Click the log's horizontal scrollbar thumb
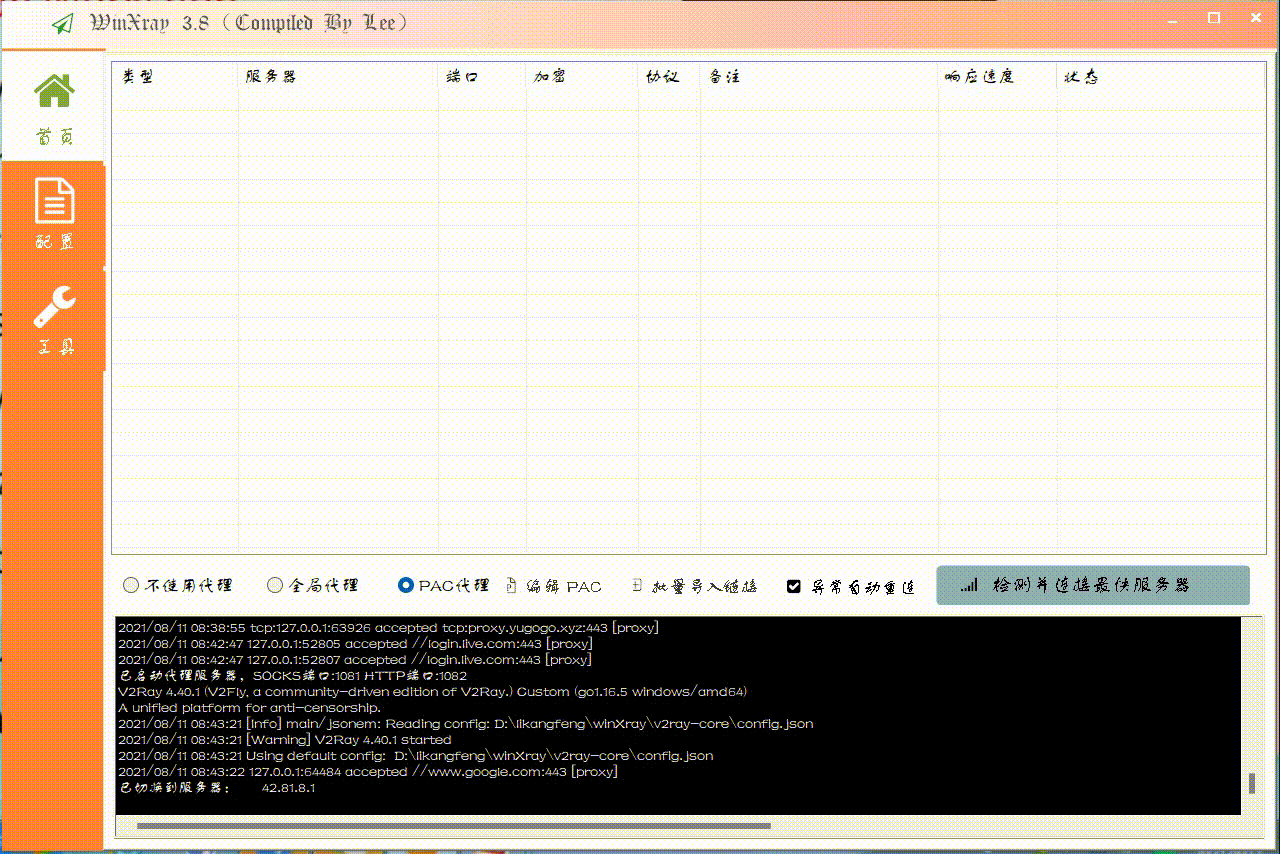Screen dimensions: 1280x854 (453, 826)
